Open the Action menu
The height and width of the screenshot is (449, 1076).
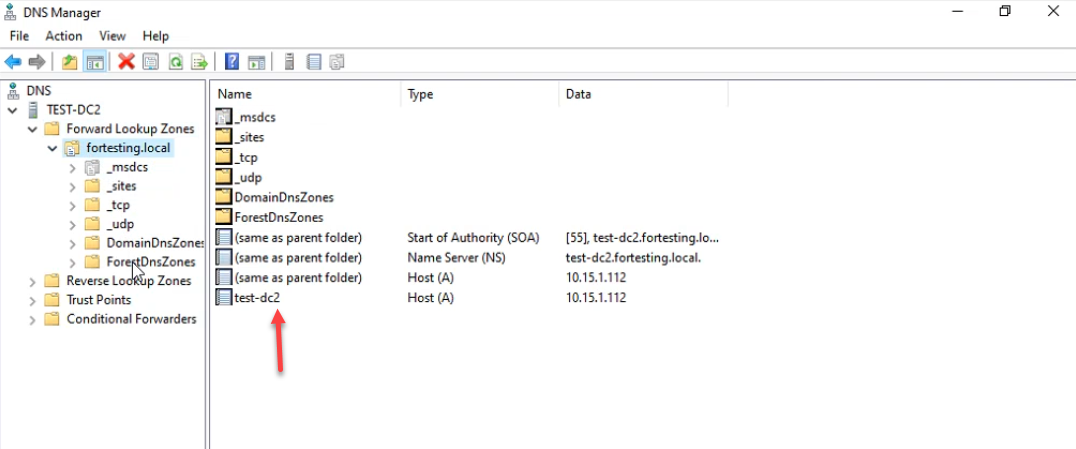[x=64, y=36]
